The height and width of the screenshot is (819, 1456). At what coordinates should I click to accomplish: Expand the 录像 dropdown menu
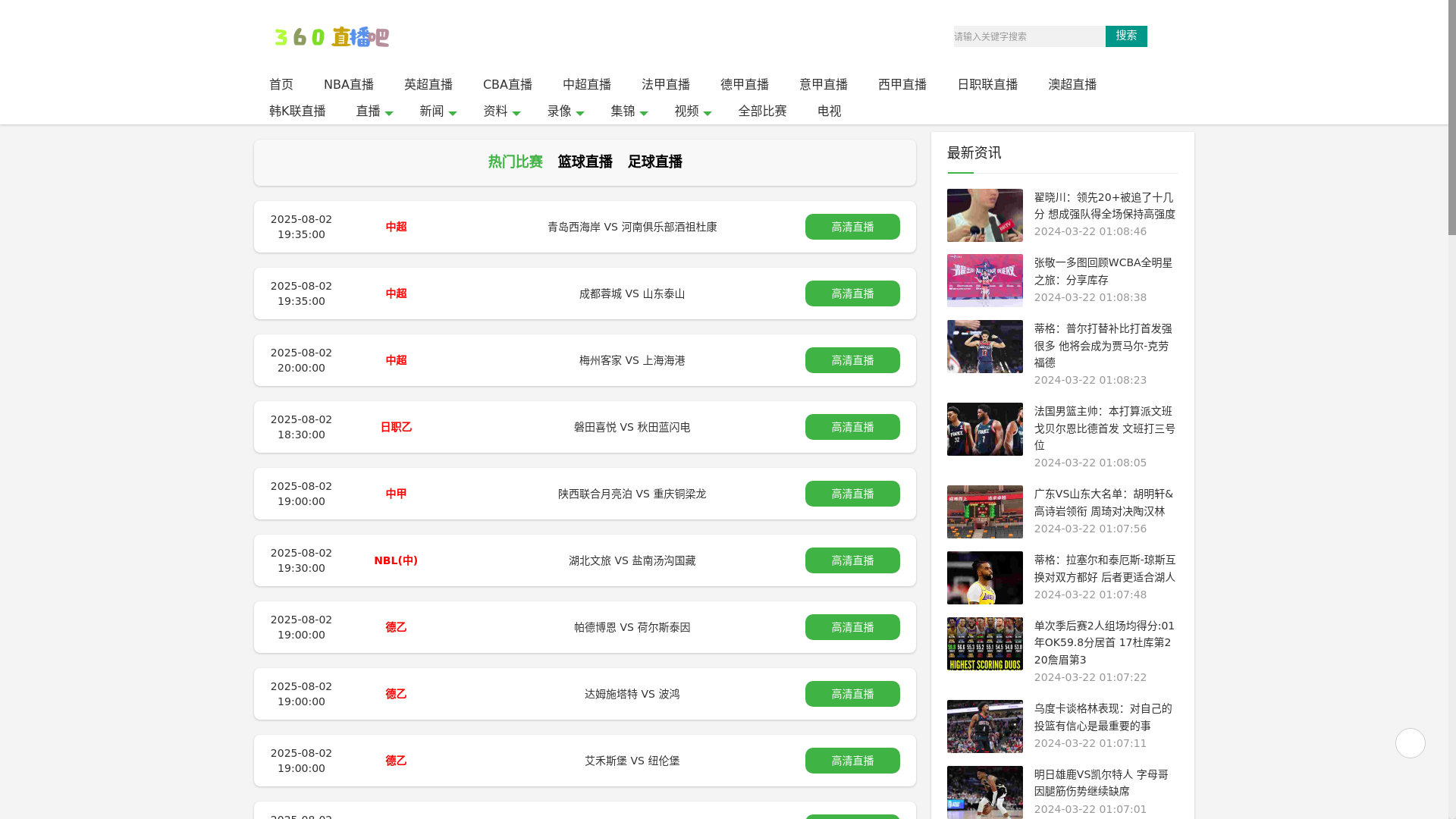click(x=565, y=111)
